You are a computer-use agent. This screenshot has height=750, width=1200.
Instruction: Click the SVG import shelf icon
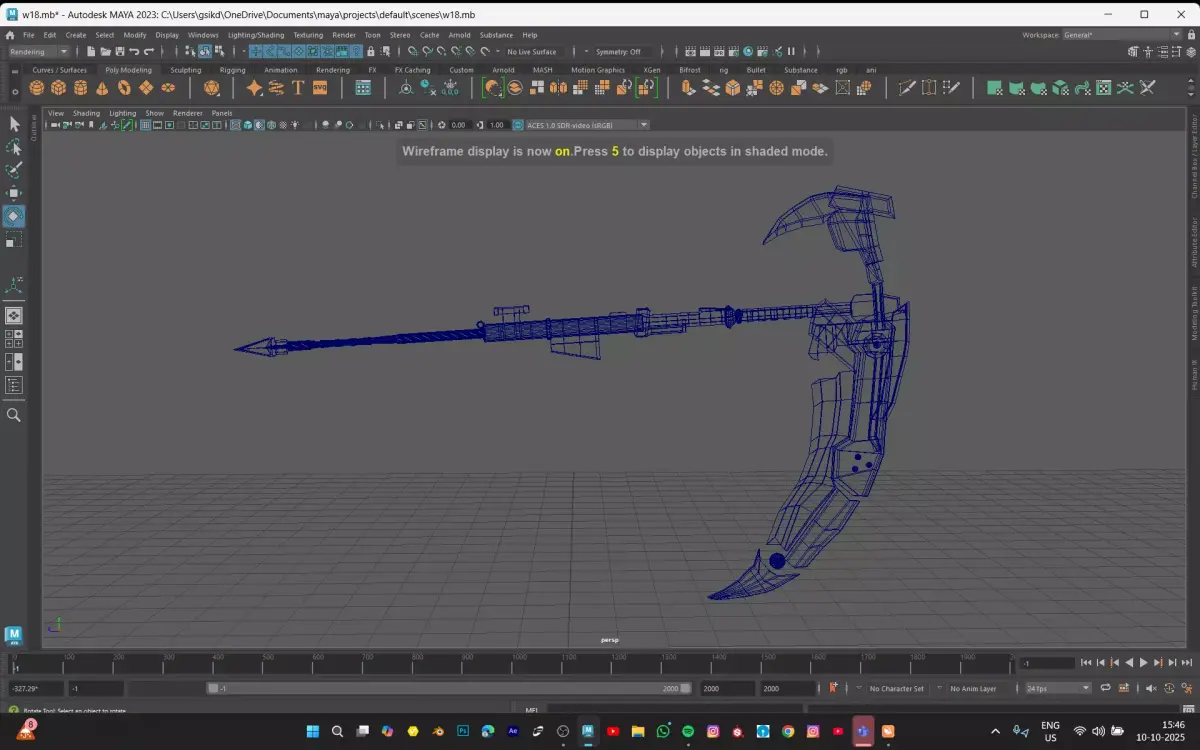[x=320, y=88]
